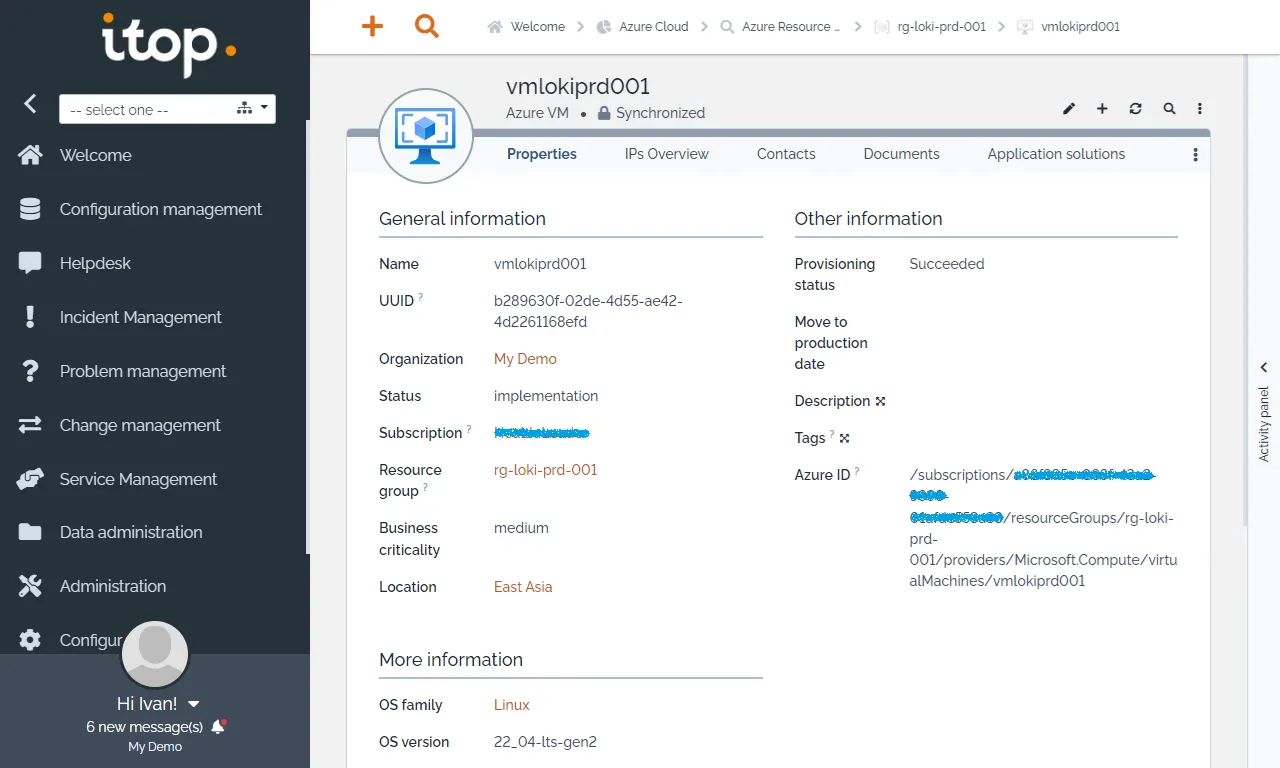Switch to the Properties tab

(542, 154)
